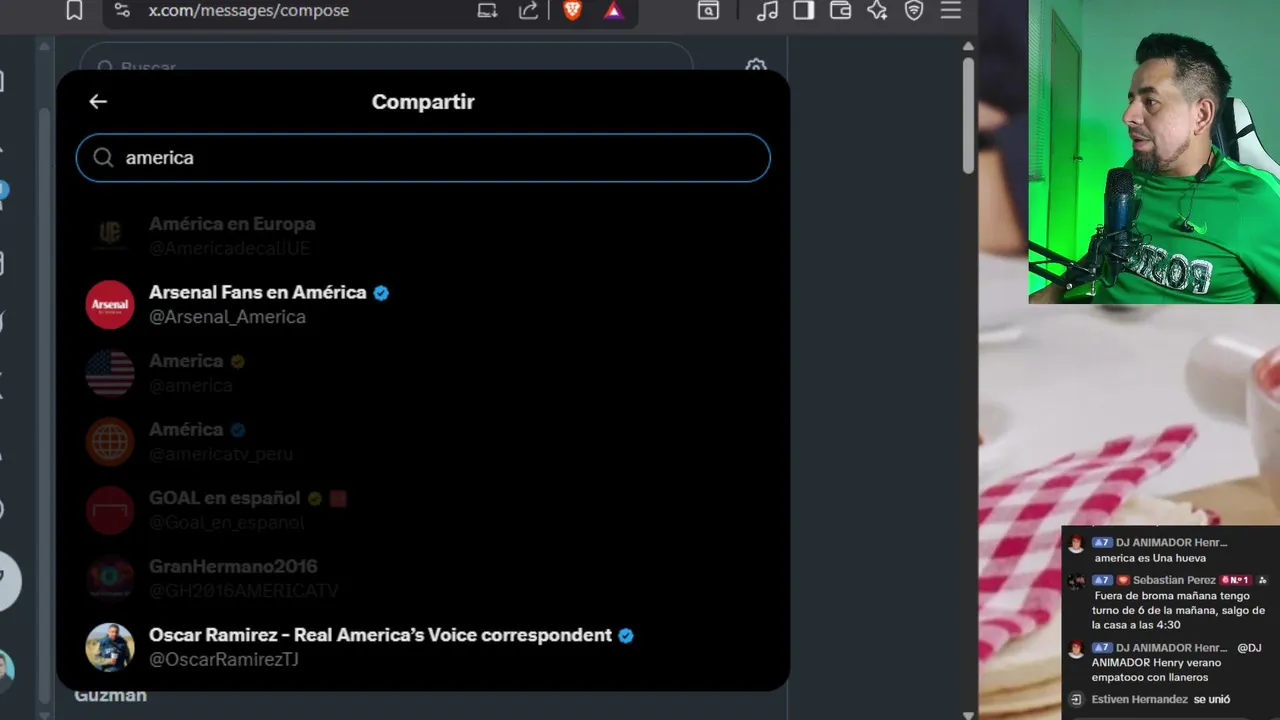The image size is (1280, 720).
Task: Open site settings icon beside the URL
Action: pyautogui.click(x=121, y=10)
